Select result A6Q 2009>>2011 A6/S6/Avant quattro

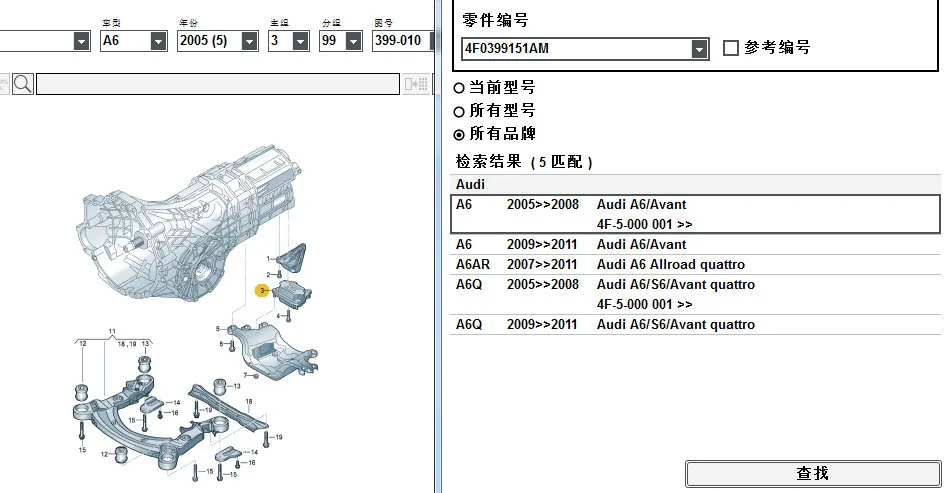695,324
